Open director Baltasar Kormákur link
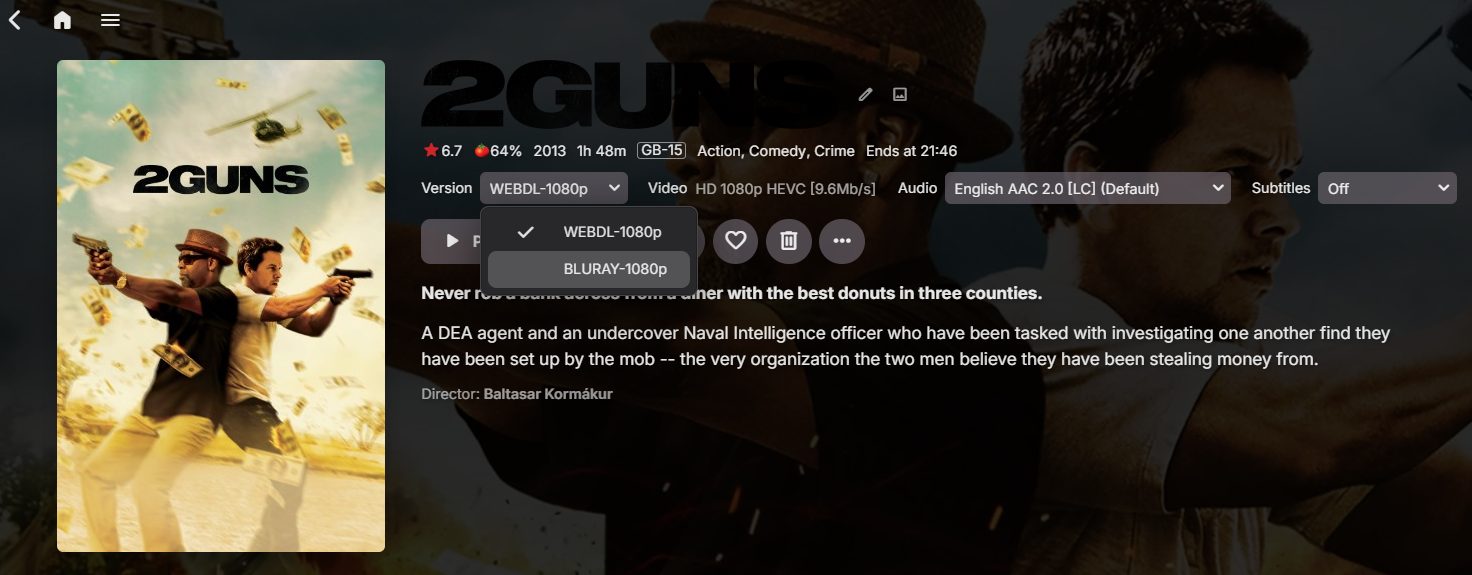Screen dimensions: 1472x575 point(548,394)
